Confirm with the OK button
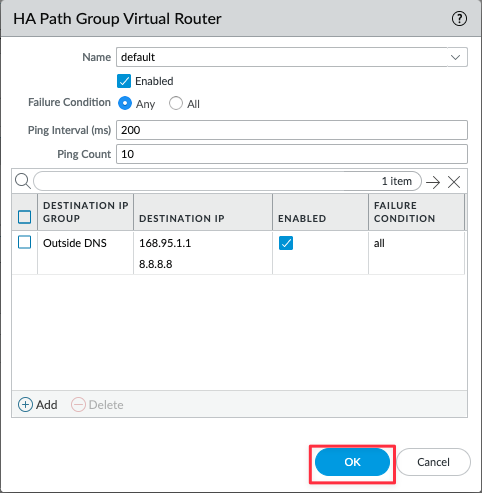Image resolution: width=482 pixels, height=493 pixels. pos(352,462)
